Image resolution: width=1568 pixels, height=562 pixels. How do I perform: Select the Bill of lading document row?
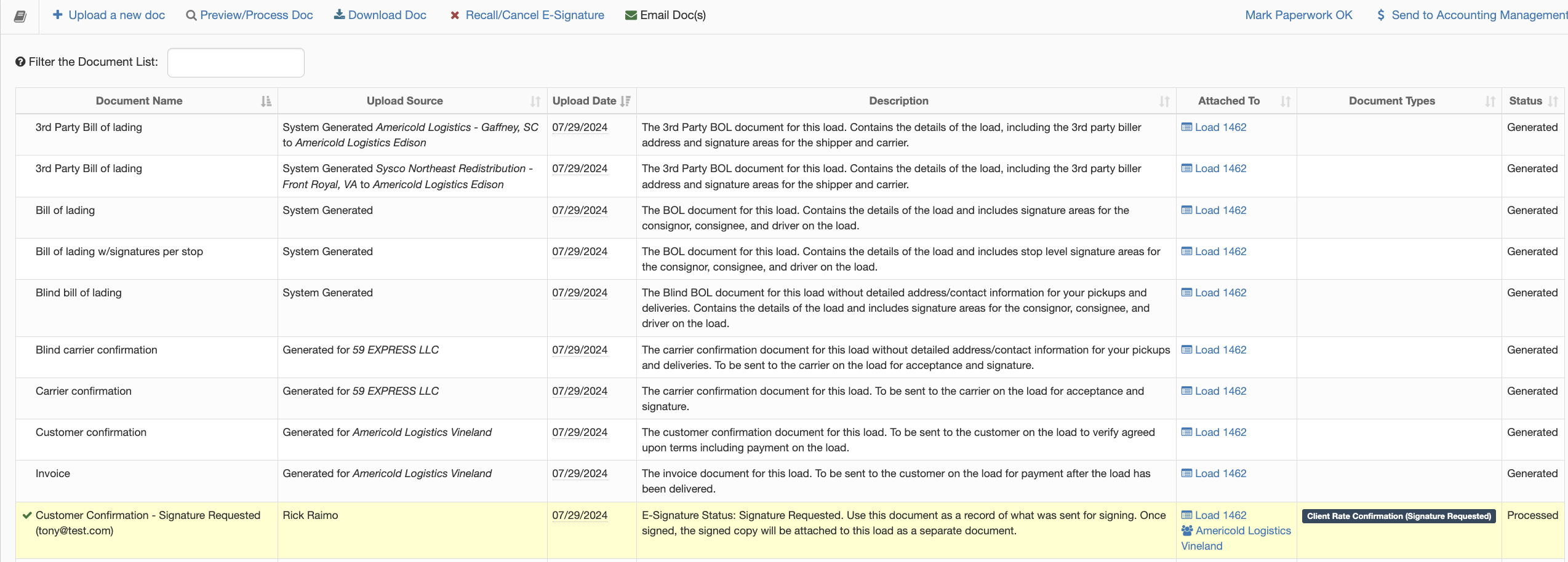[790, 218]
